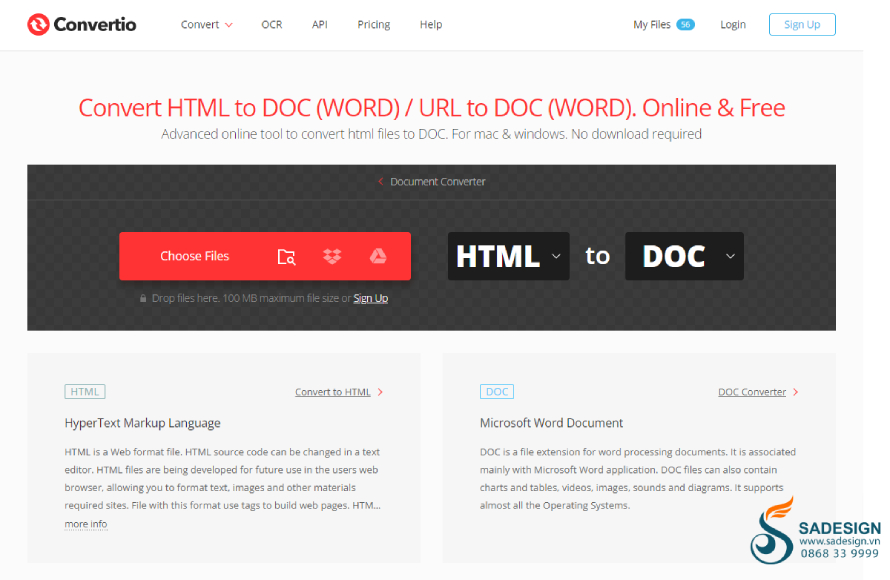Click the HyperText Markup Language heading

tap(142, 423)
